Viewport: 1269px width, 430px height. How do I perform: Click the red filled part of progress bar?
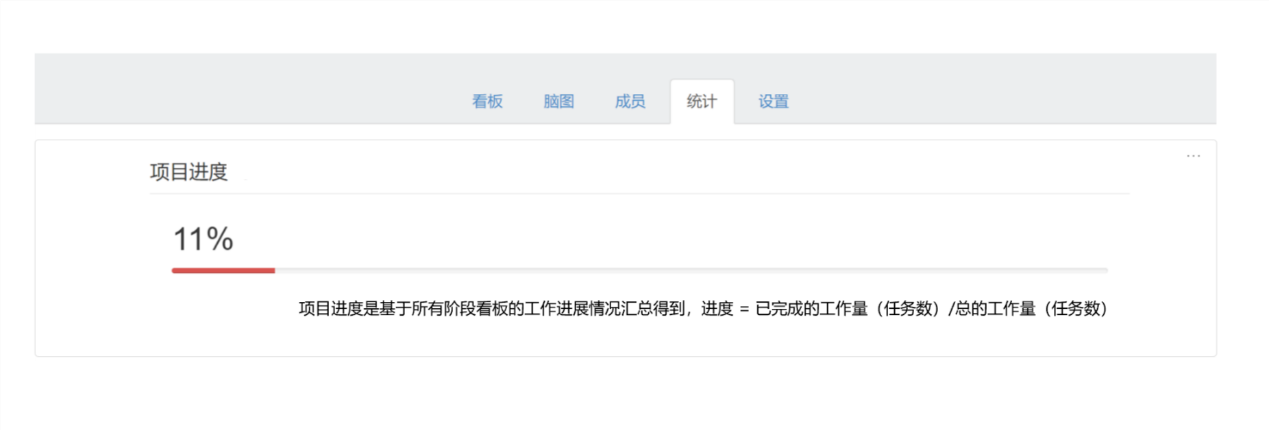click(x=223, y=270)
